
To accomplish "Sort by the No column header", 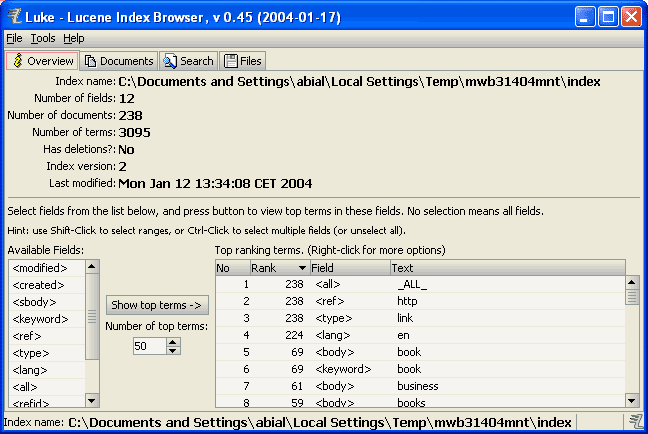I will point(233,268).
